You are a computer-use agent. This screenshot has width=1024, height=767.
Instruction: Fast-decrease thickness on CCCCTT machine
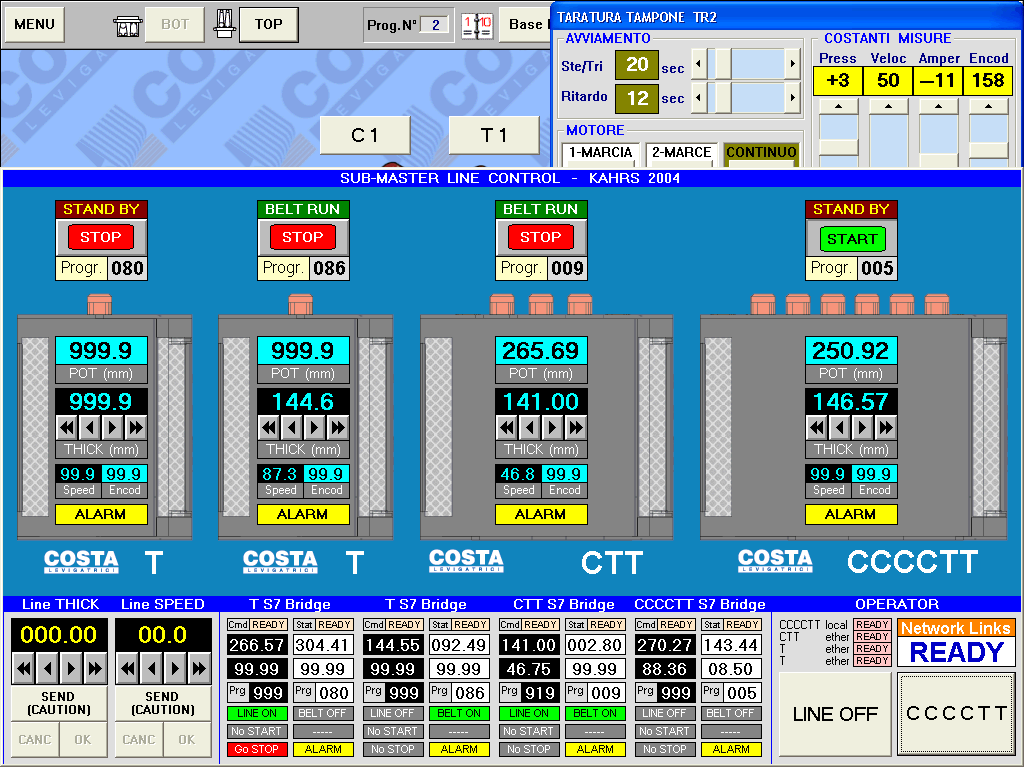tap(816, 428)
